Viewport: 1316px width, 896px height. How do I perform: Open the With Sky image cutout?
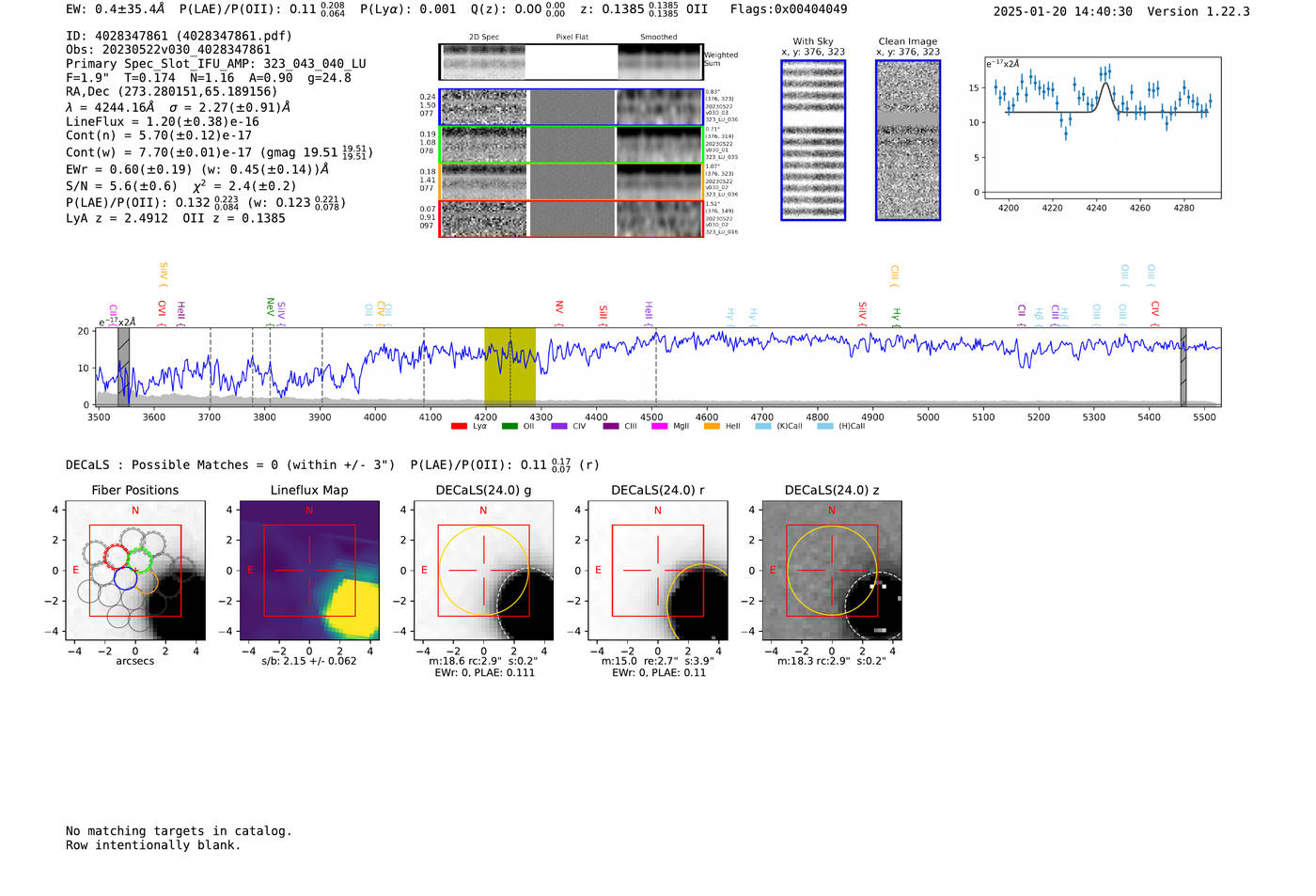[813, 140]
